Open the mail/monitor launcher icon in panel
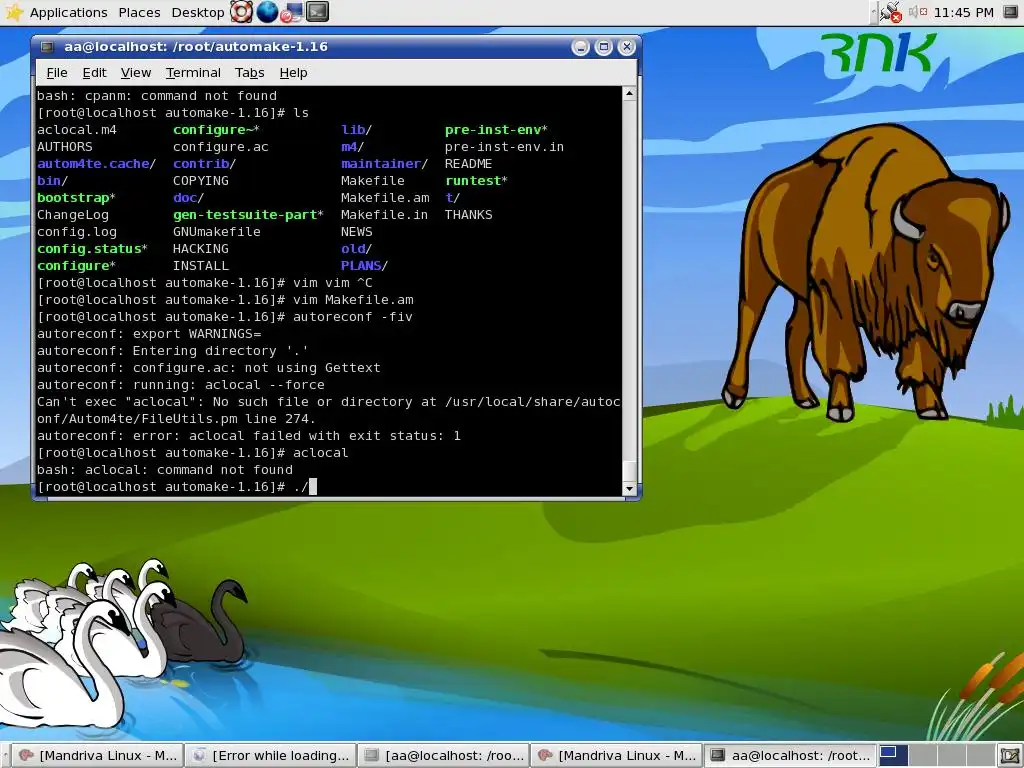The image size is (1024, 768). tap(292, 12)
